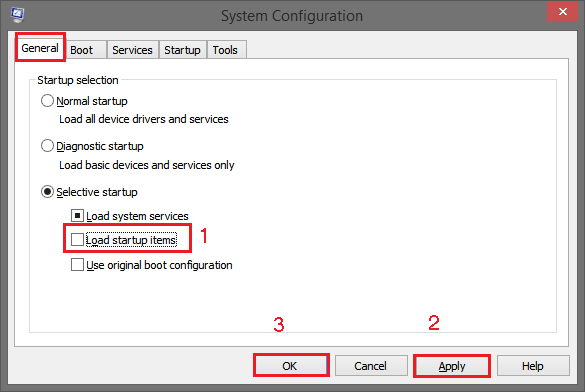585x392 pixels.
Task: Click the System Configuration title text
Action: tap(292, 16)
